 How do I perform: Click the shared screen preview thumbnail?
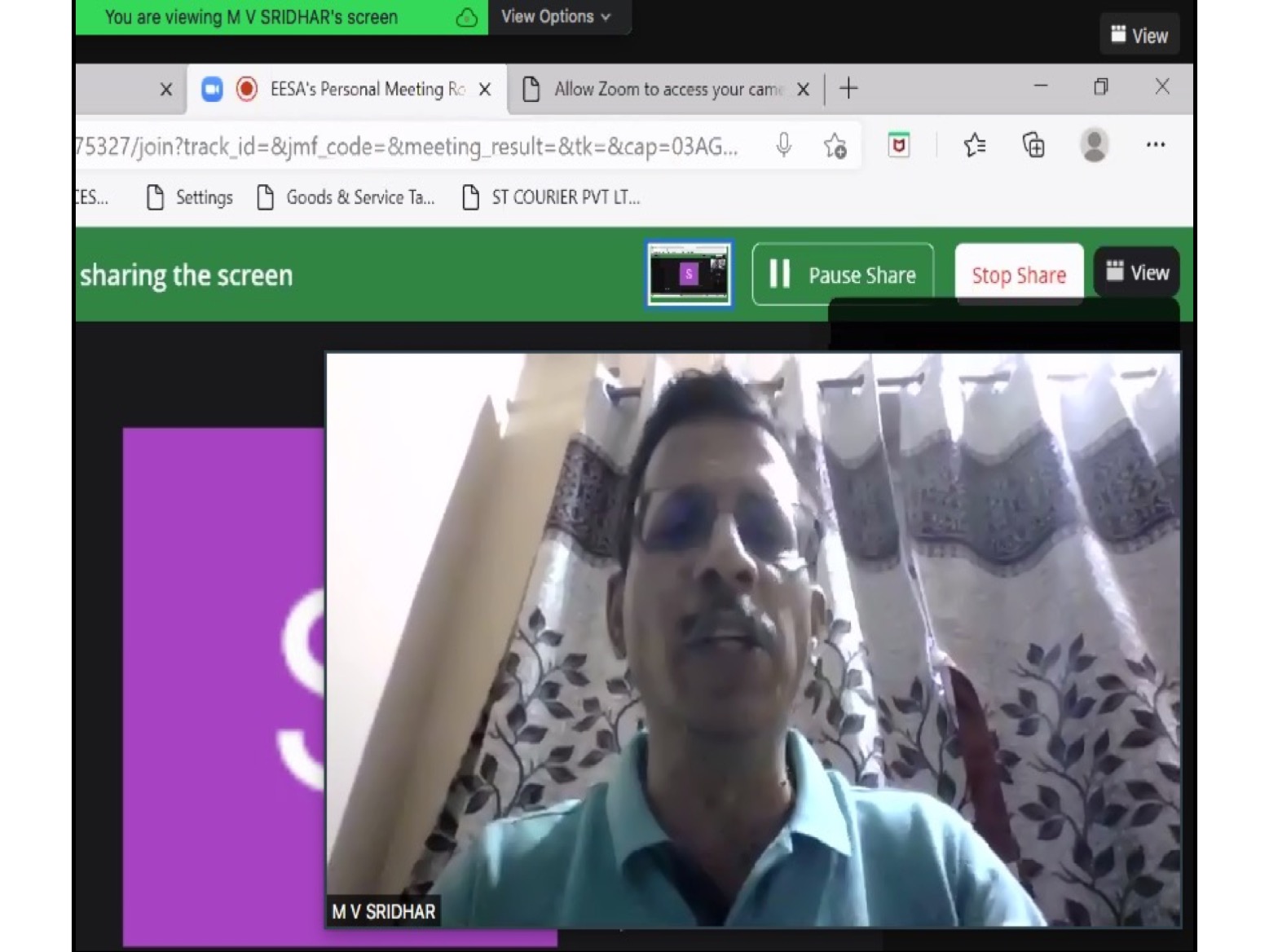(x=689, y=274)
